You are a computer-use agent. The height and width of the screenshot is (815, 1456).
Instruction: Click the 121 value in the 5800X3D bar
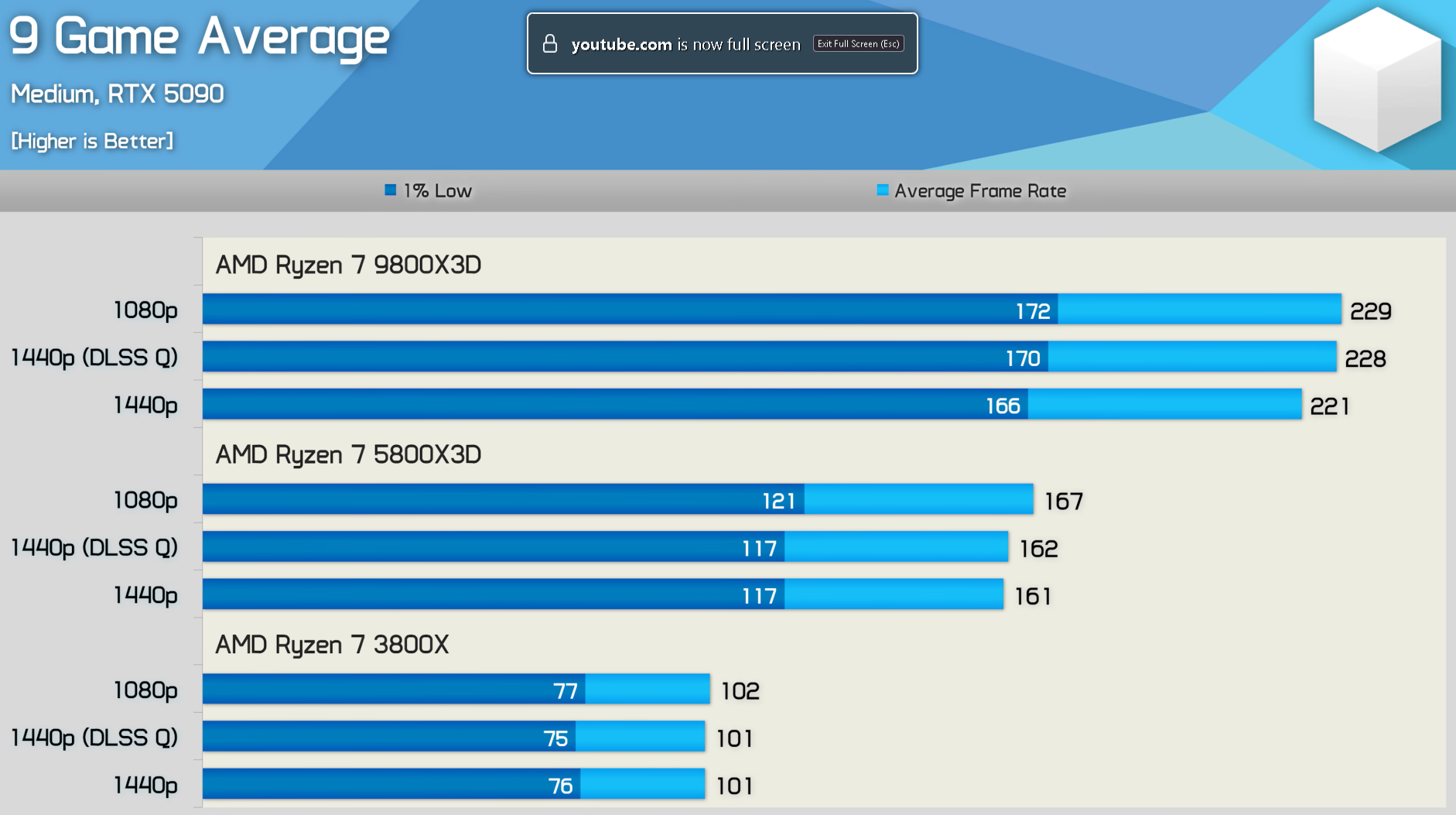pyautogui.click(x=779, y=501)
